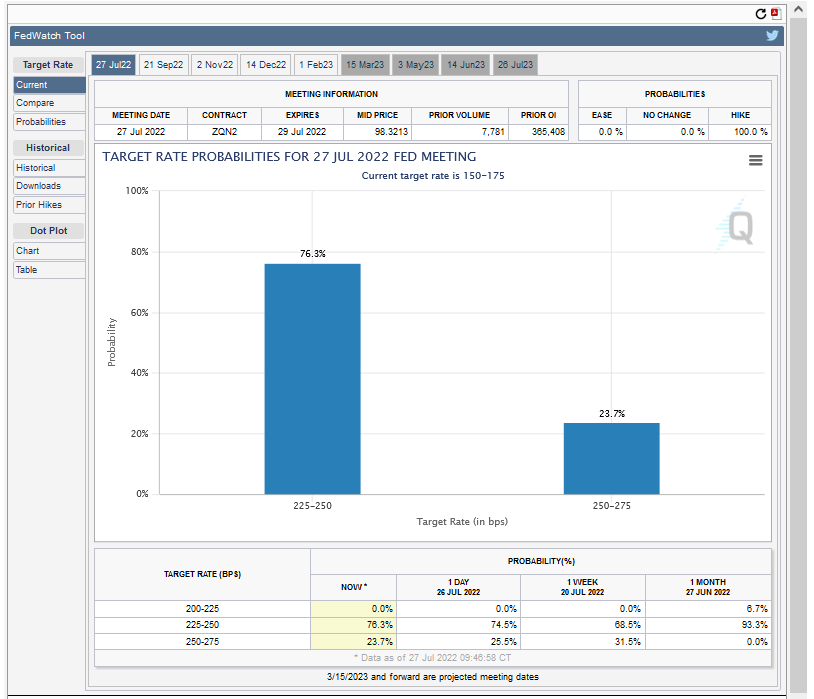Switch to the 1 Feb23 tab

(316, 65)
